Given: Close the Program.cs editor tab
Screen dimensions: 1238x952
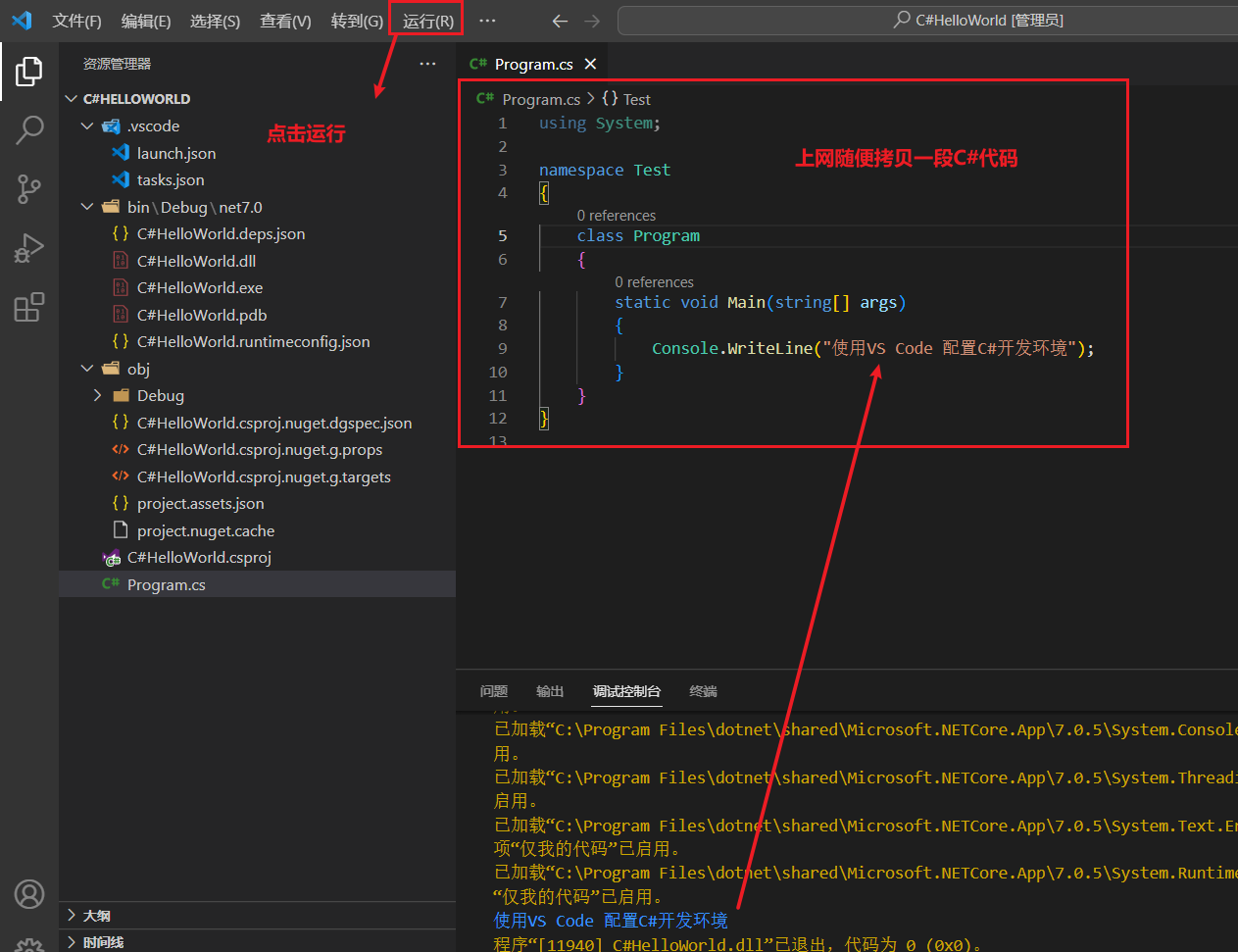Looking at the screenshot, I should tap(590, 64).
